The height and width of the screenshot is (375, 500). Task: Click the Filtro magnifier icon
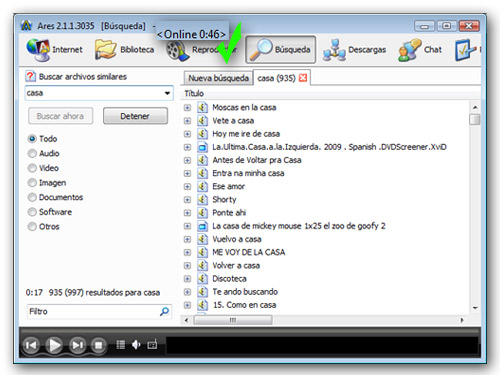[x=164, y=311]
